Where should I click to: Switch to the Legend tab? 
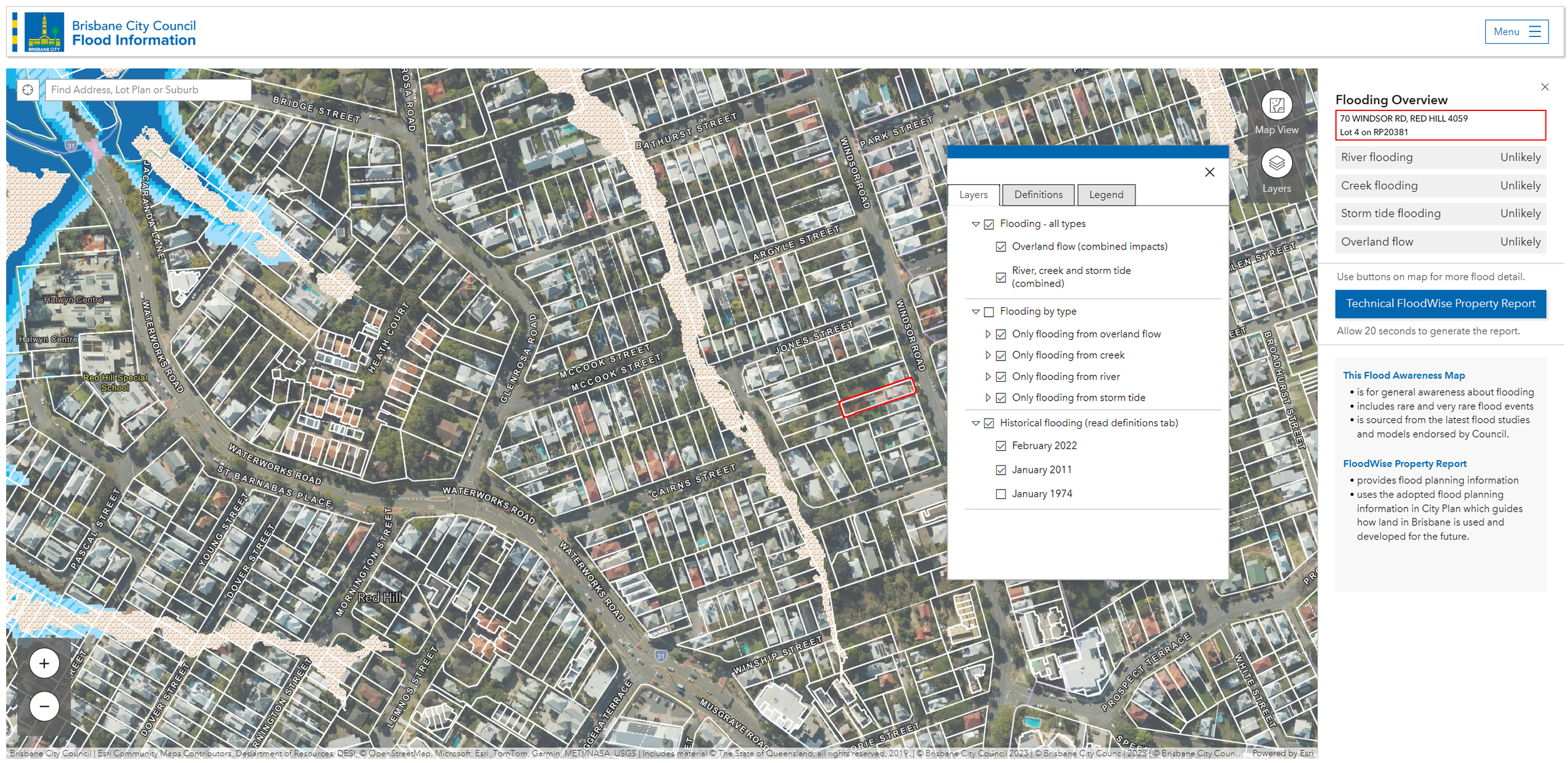click(1106, 195)
